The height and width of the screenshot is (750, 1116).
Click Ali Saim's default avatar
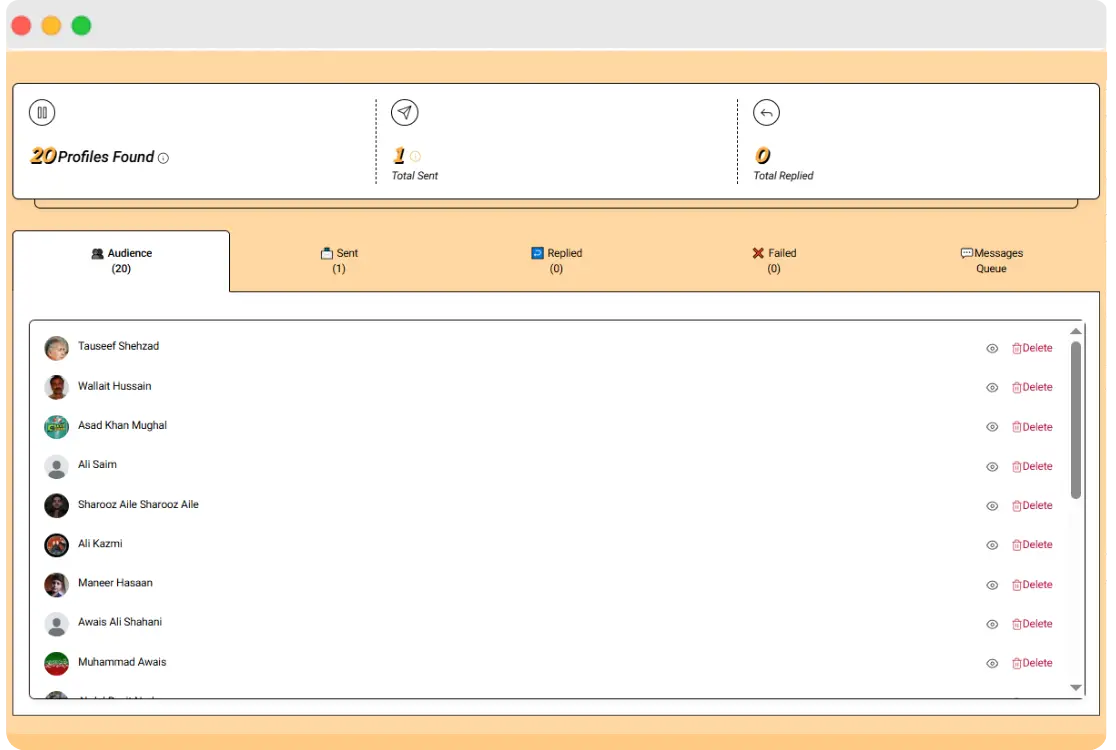pyautogui.click(x=56, y=467)
